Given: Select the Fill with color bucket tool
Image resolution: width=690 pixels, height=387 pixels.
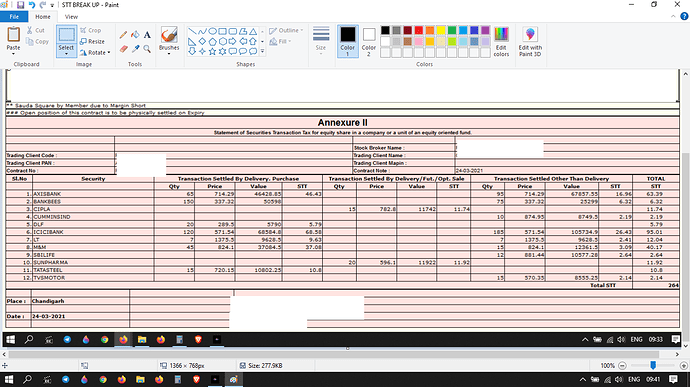Looking at the screenshot, I should (136, 35).
